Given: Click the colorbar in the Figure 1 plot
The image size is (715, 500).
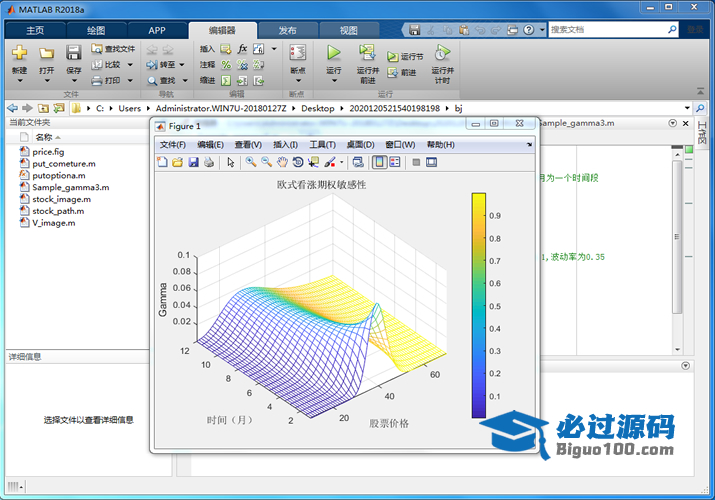Looking at the screenshot, I should click(478, 305).
